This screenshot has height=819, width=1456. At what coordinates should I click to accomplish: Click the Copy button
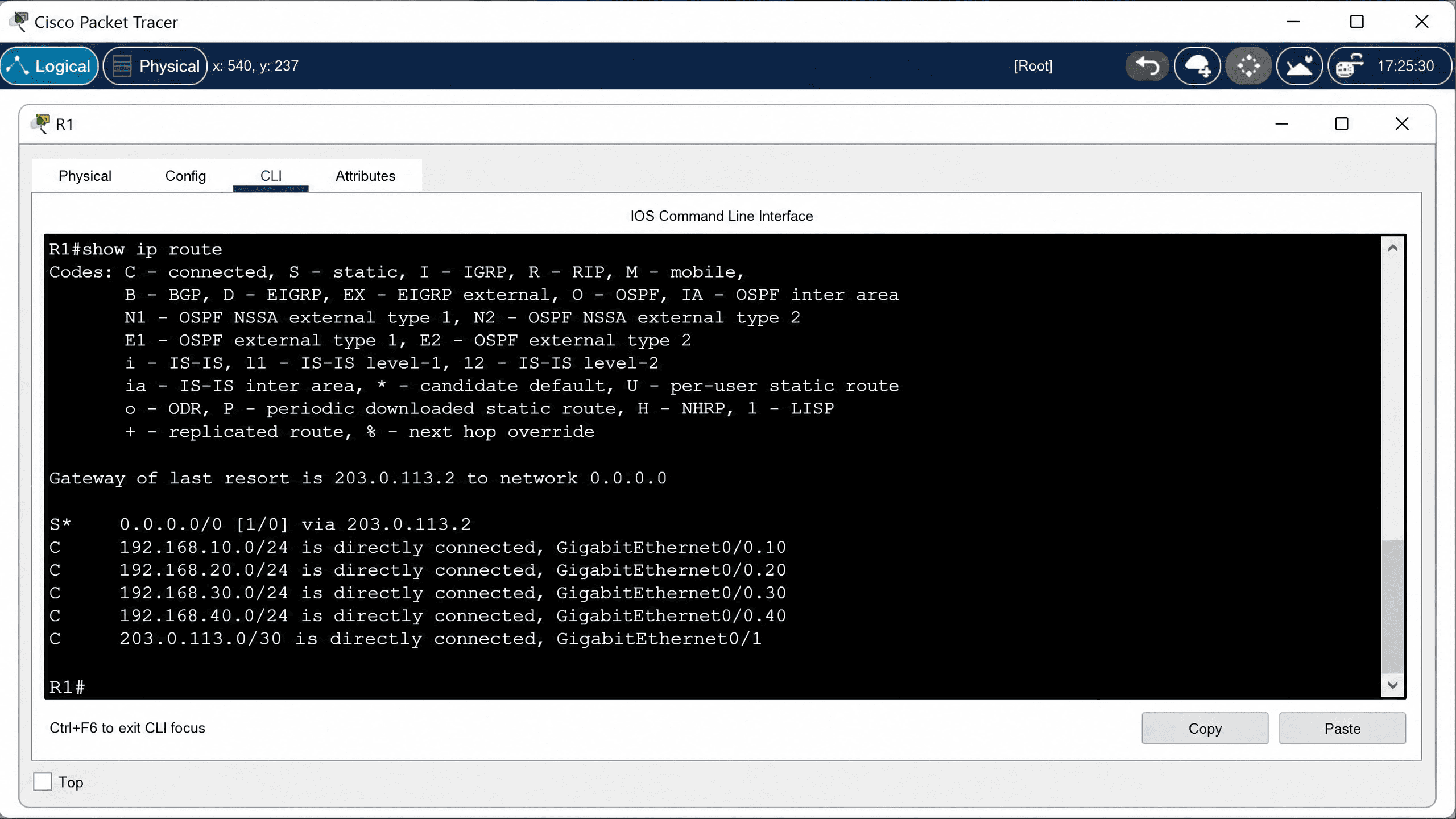coord(1205,728)
